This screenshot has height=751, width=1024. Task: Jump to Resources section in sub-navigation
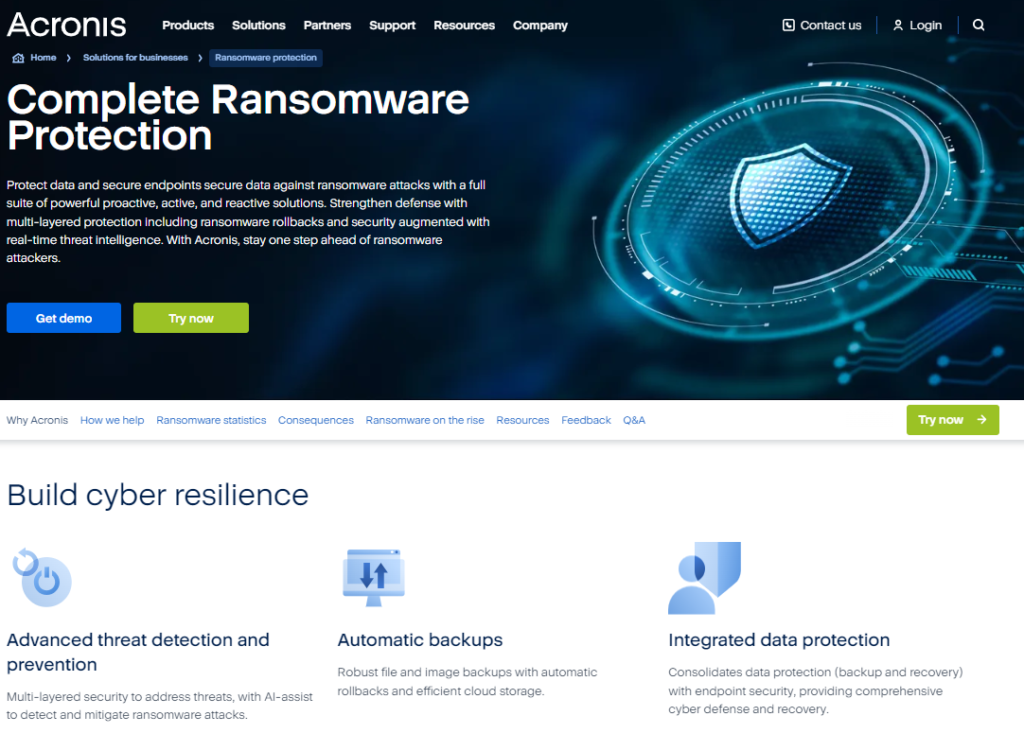(x=522, y=420)
